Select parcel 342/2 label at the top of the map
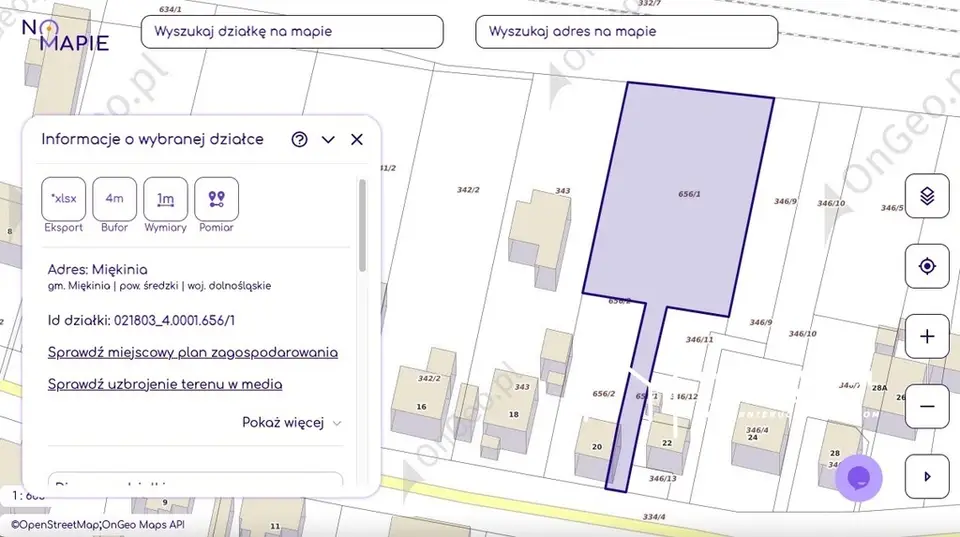The height and width of the screenshot is (537, 960). click(468, 190)
